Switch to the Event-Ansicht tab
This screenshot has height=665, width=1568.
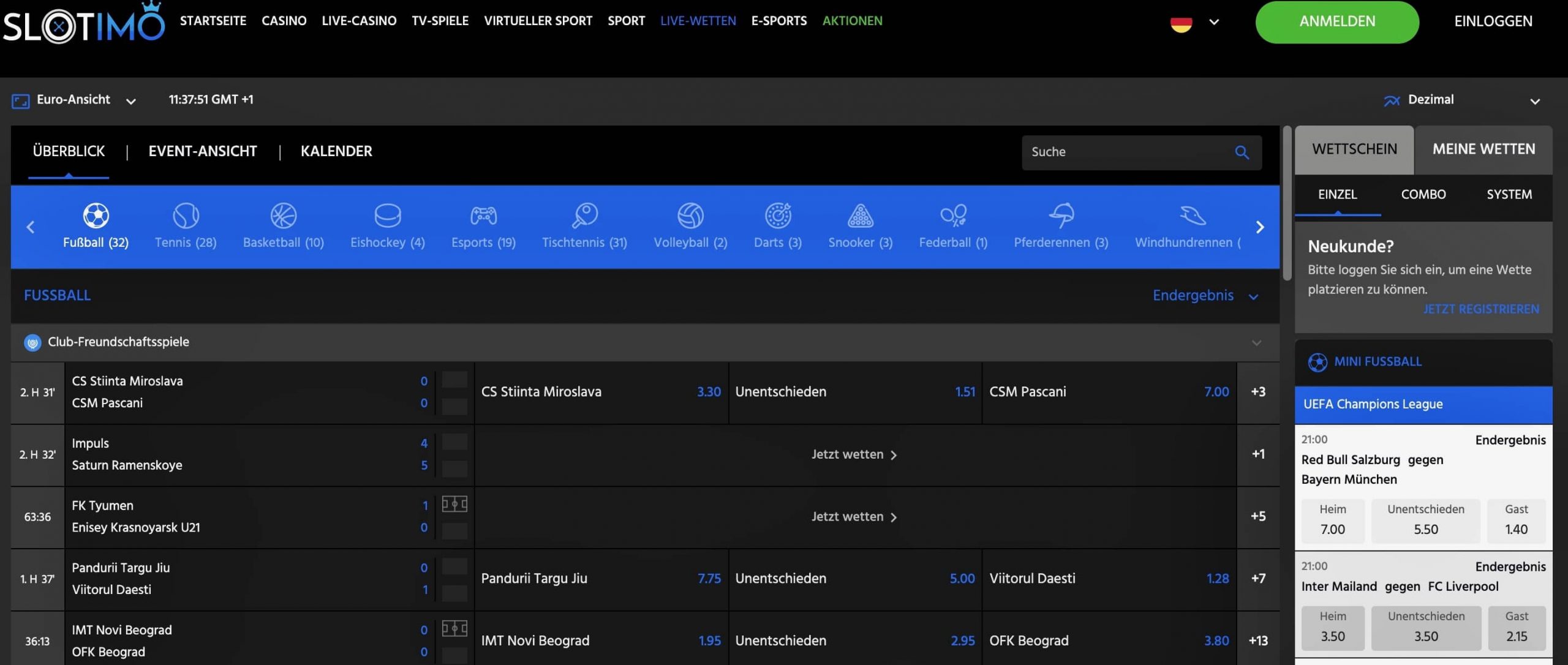(203, 151)
